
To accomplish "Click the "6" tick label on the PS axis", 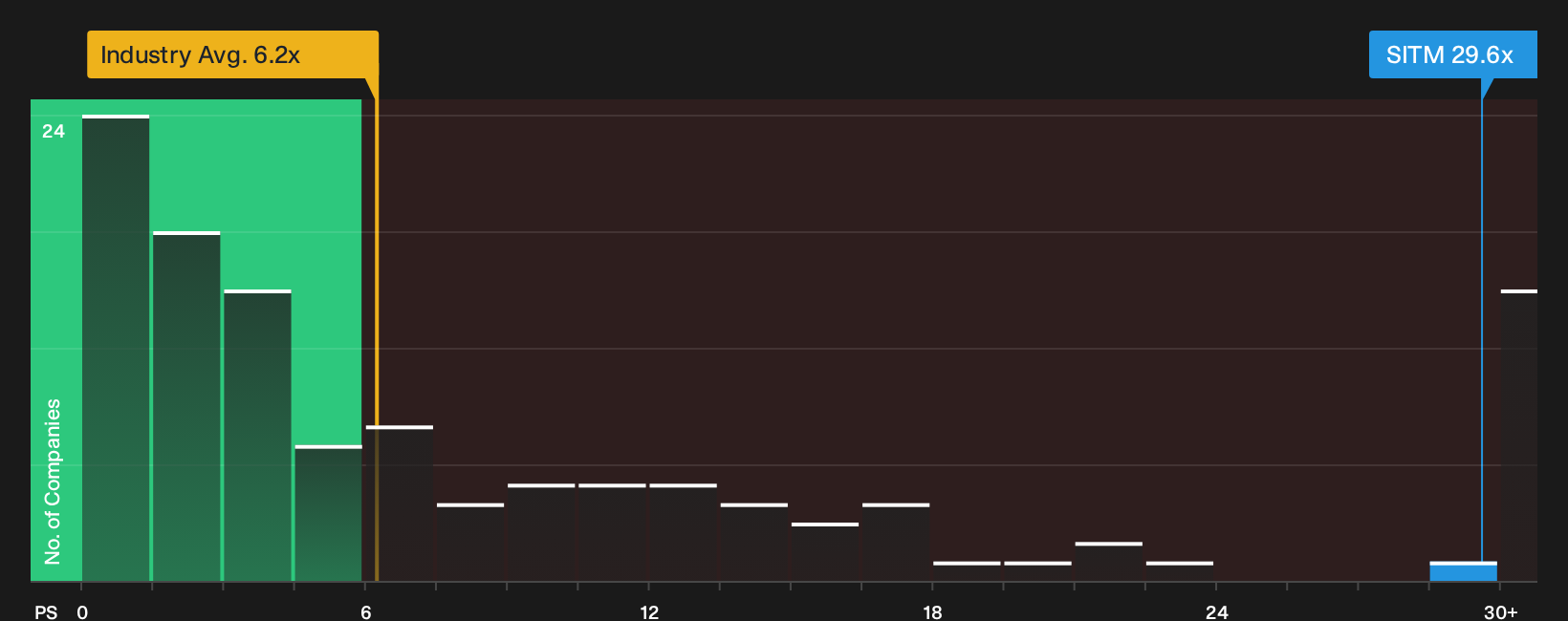I will pos(366,612).
